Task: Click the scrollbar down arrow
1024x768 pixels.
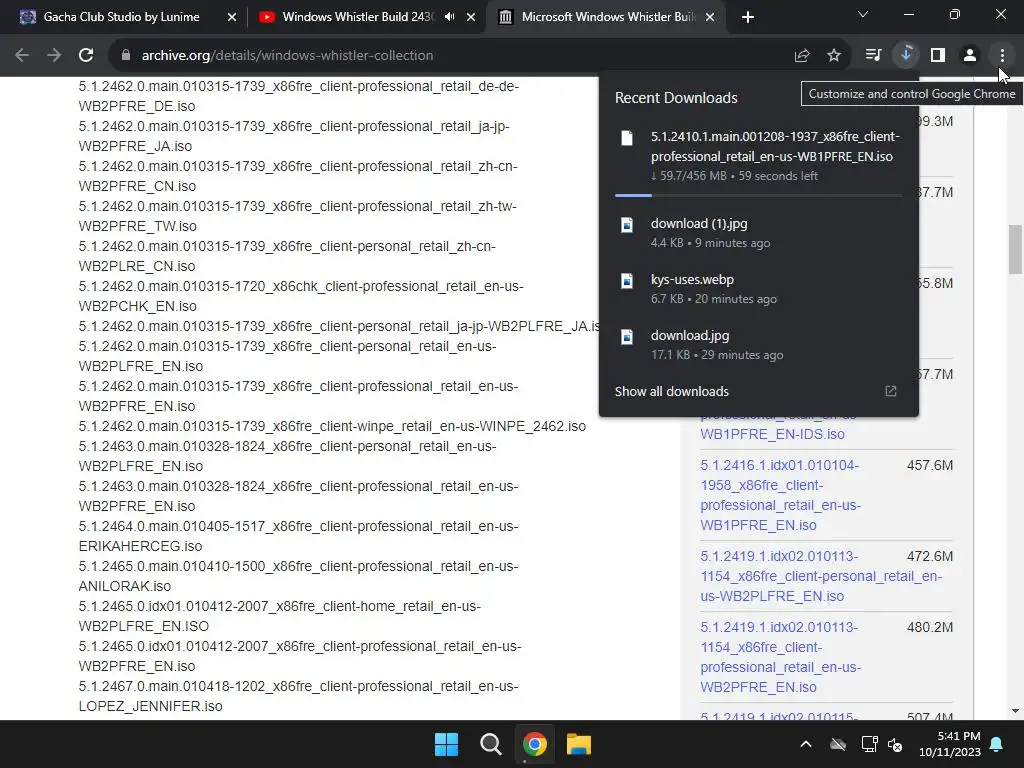Action: pos(1015,711)
